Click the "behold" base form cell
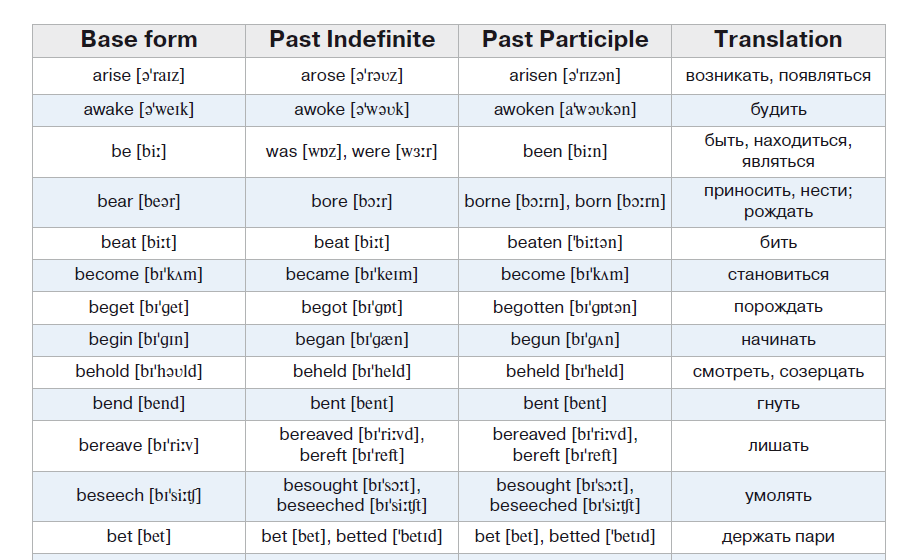 pyautogui.click(x=139, y=372)
